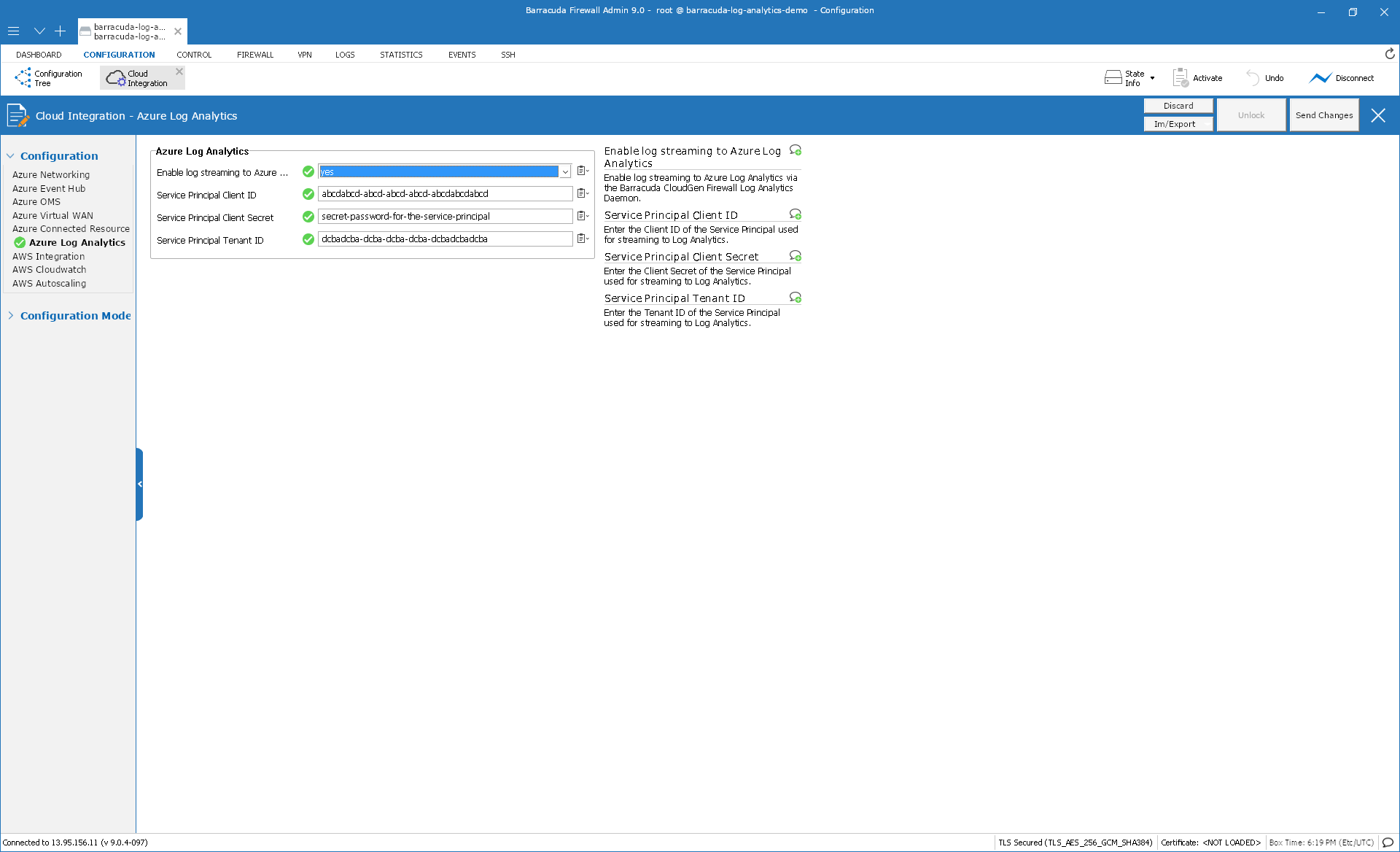1400x852 pixels.
Task: Click the Discard button
Action: point(1178,106)
